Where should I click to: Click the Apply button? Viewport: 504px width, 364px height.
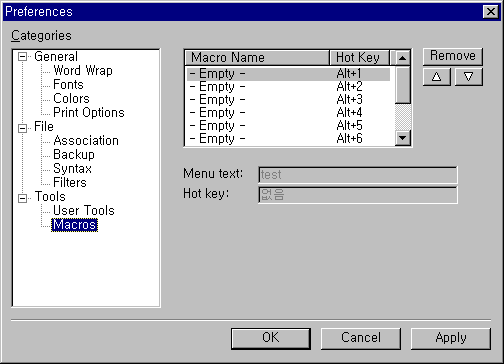(451, 338)
